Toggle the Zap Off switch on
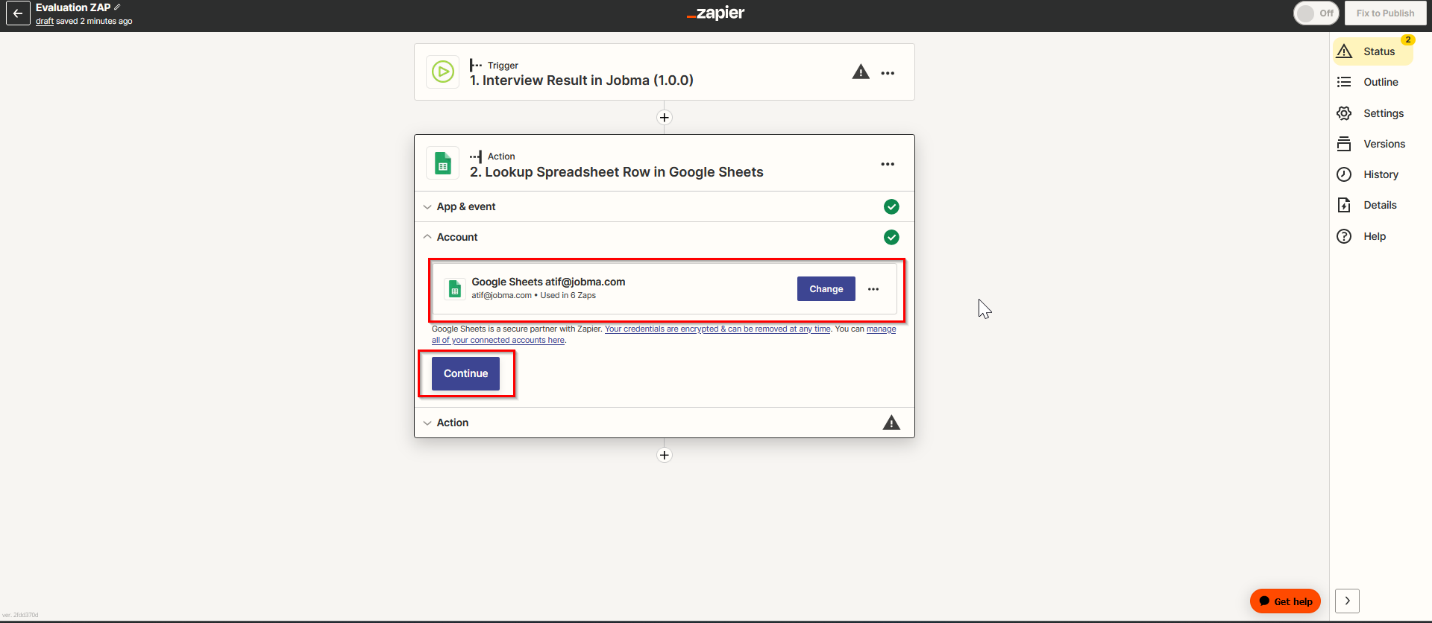 point(1316,13)
